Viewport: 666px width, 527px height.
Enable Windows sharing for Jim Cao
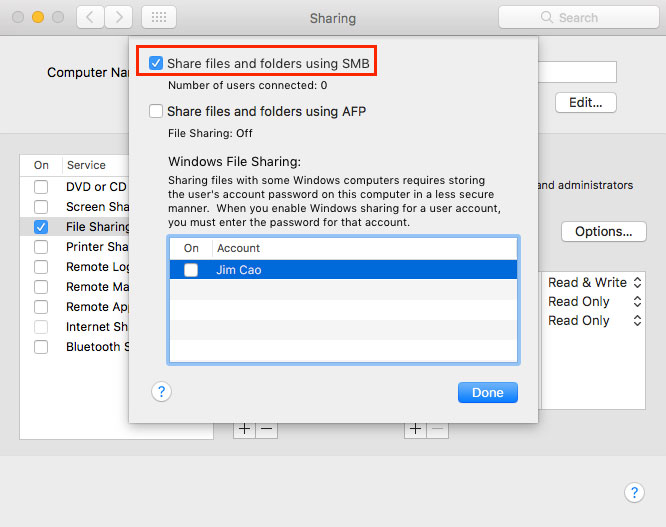click(x=191, y=270)
